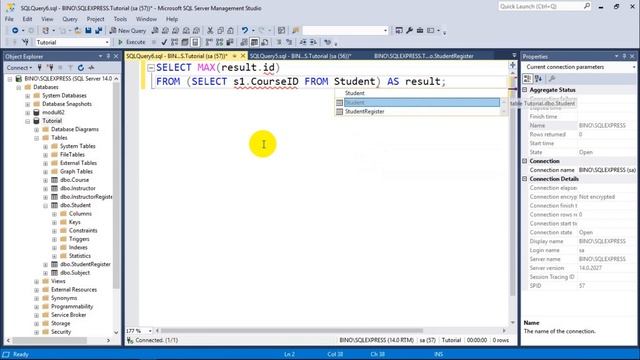Click the Display Estimated Execution Plan icon

tap(174, 42)
